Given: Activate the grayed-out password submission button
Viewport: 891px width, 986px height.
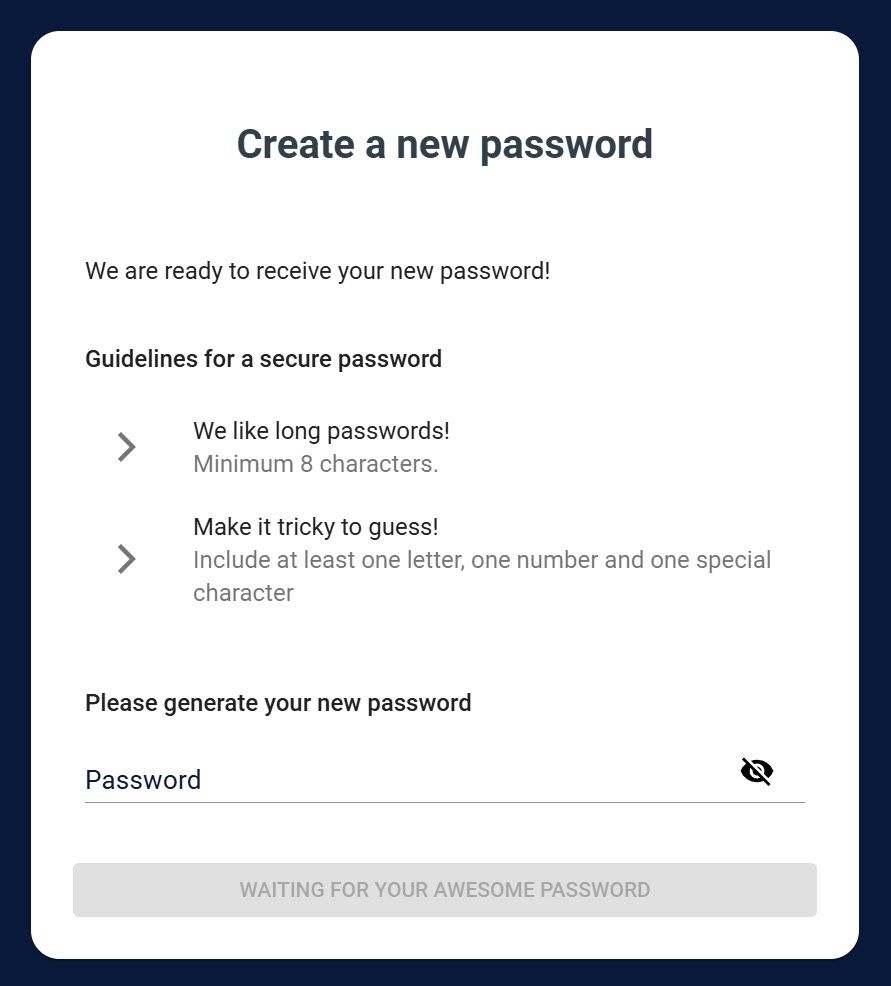Looking at the screenshot, I should click(445, 889).
